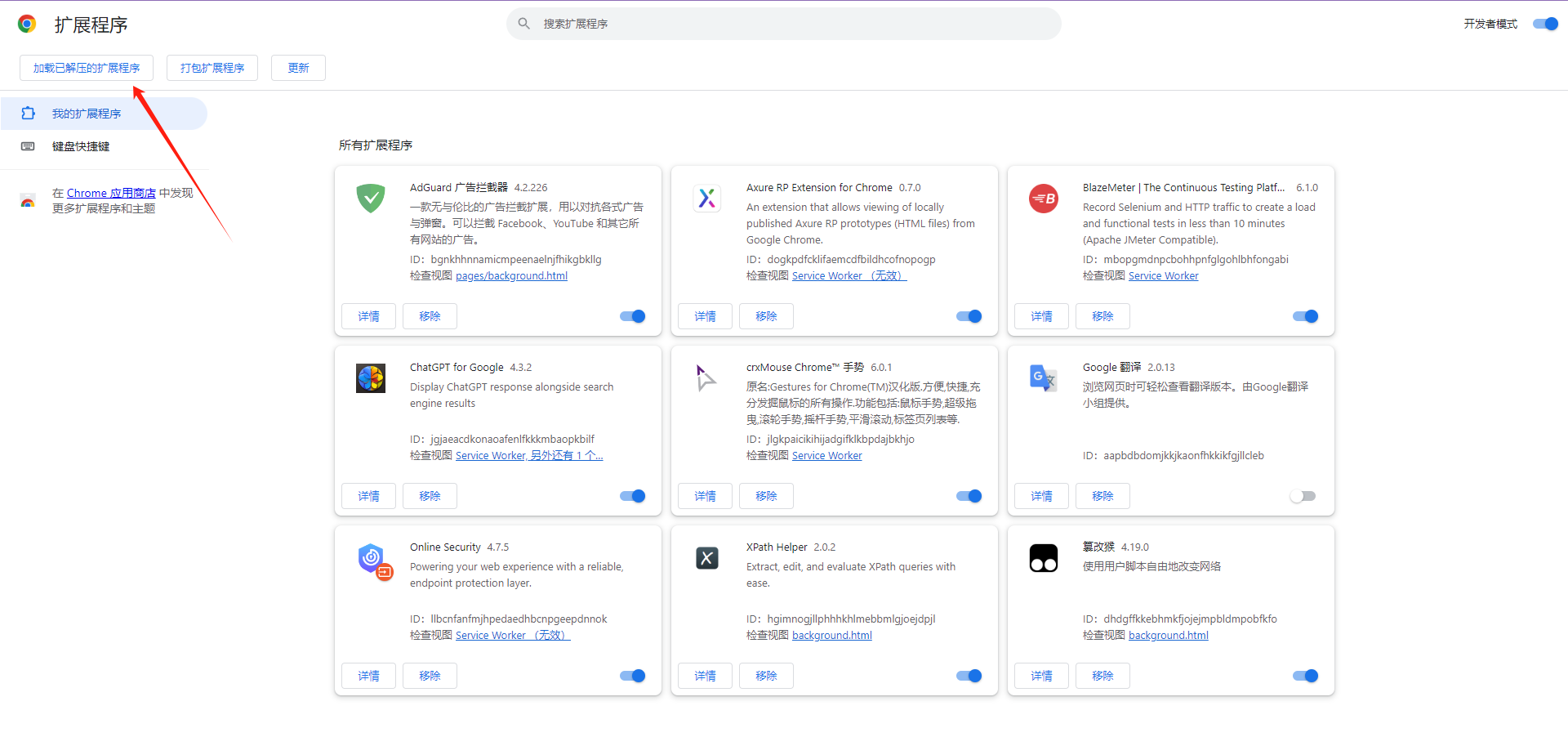Open Axure Service Worker (无效) link
Image resolution: width=1568 pixels, height=755 pixels.
click(849, 276)
